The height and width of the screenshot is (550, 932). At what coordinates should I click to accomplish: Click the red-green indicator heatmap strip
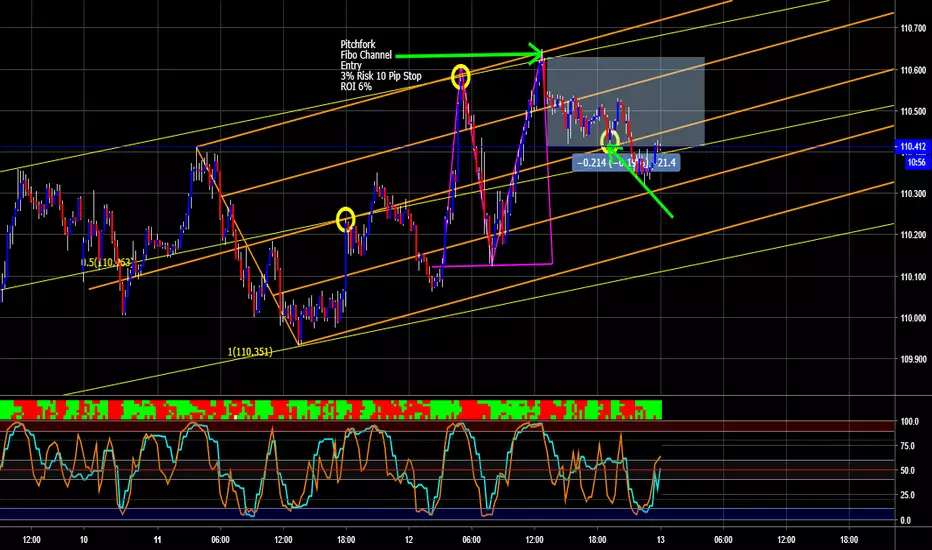pyautogui.click(x=330, y=410)
